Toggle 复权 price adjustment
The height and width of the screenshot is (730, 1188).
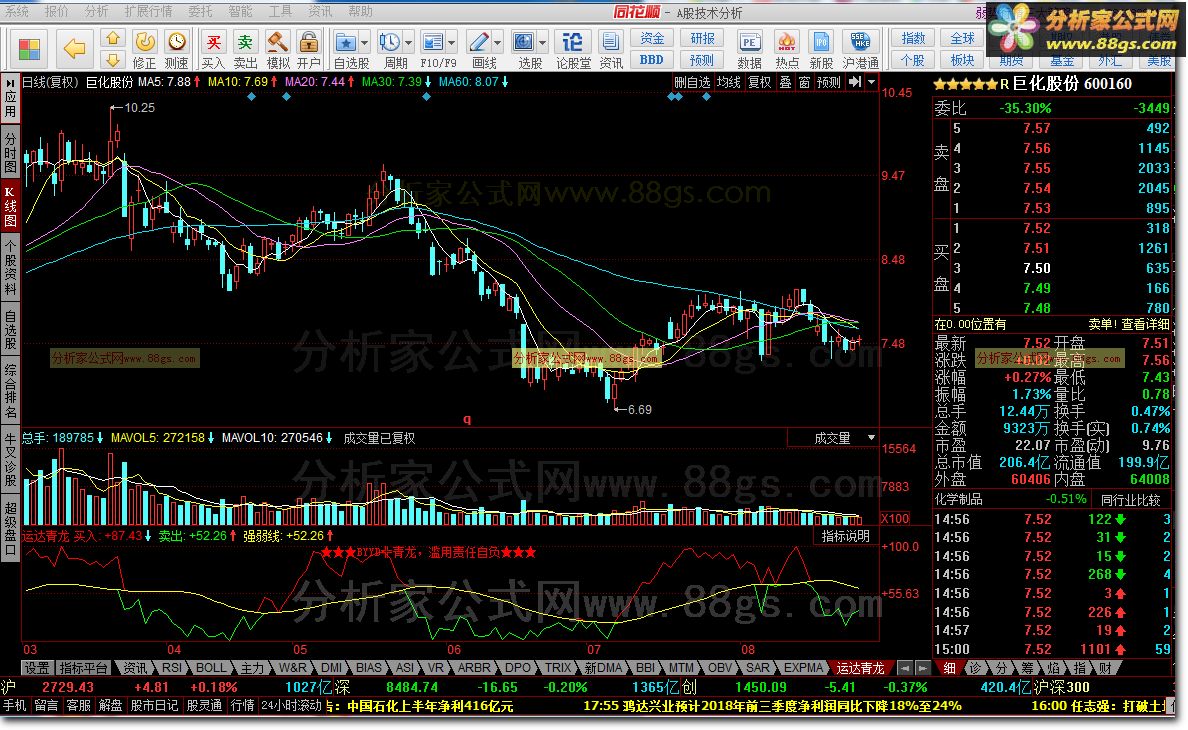759,82
